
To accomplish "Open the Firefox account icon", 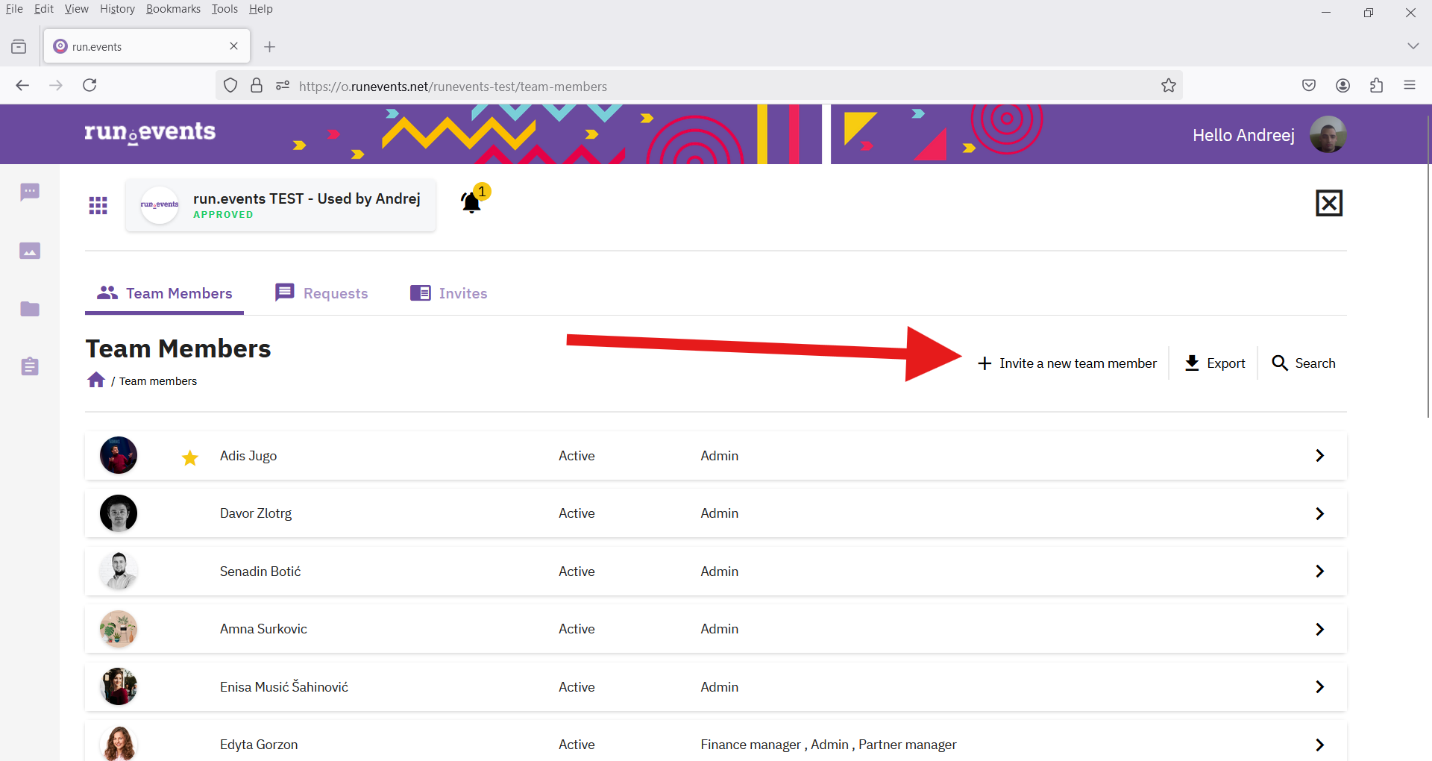I will 1343,86.
